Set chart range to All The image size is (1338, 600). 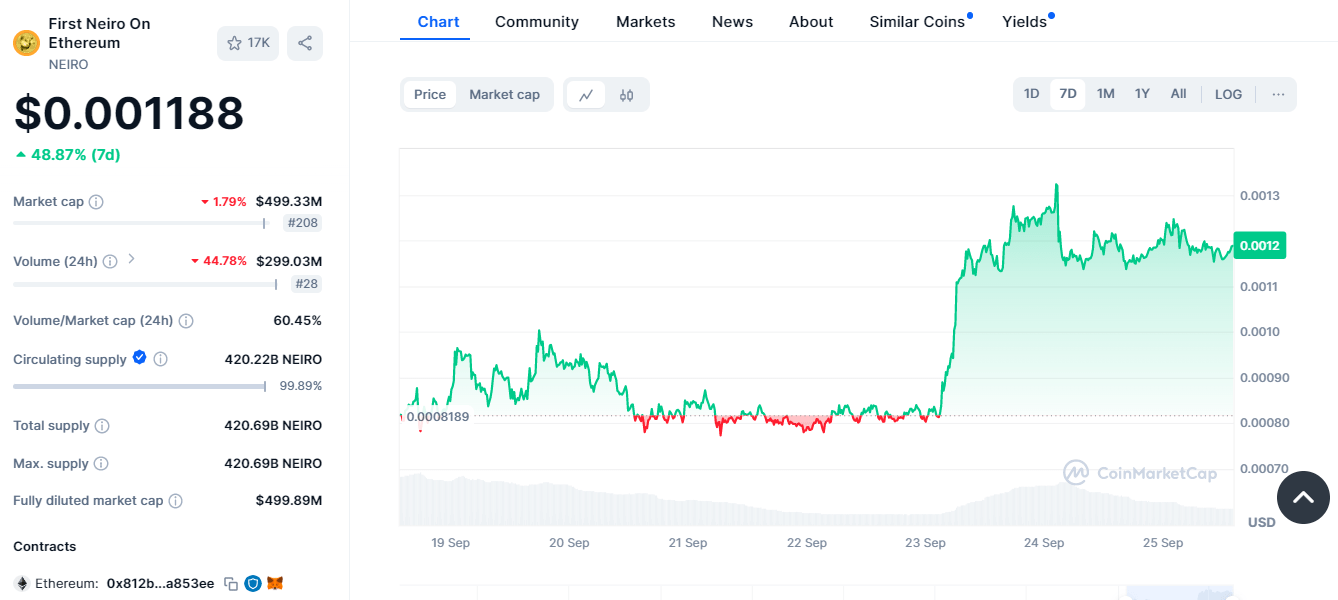1179,94
